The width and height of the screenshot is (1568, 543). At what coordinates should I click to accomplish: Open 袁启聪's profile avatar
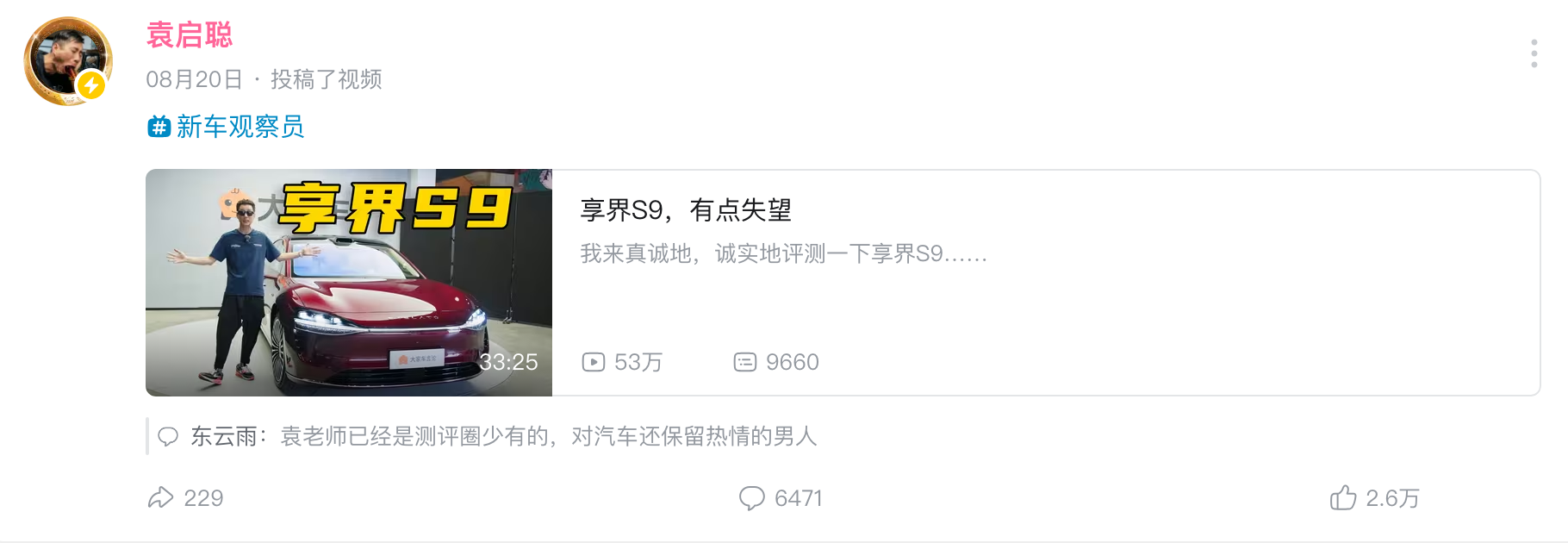[68, 61]
